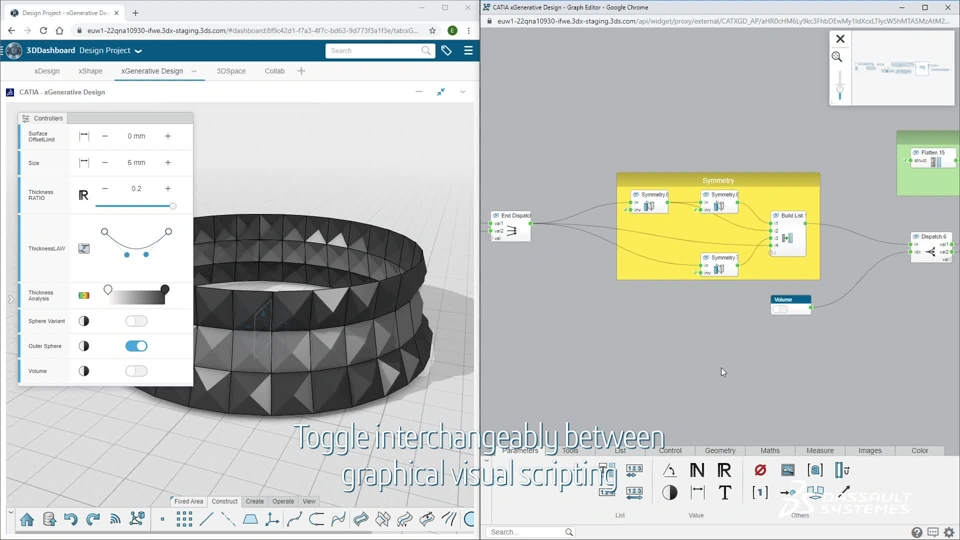Switch to the 3DSpace tab
960x540 pixels.
point(231,71)
